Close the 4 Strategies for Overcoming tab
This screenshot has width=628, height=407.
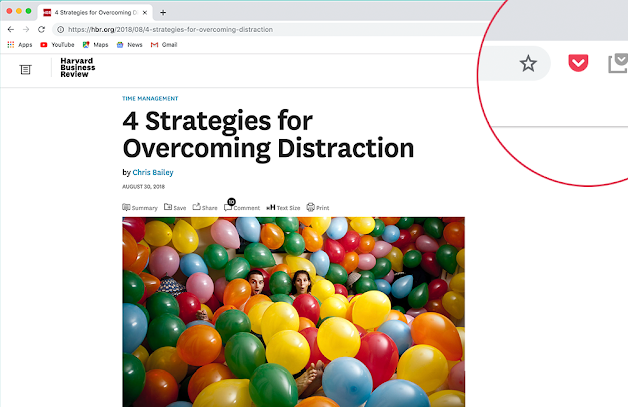coord(145,12)
